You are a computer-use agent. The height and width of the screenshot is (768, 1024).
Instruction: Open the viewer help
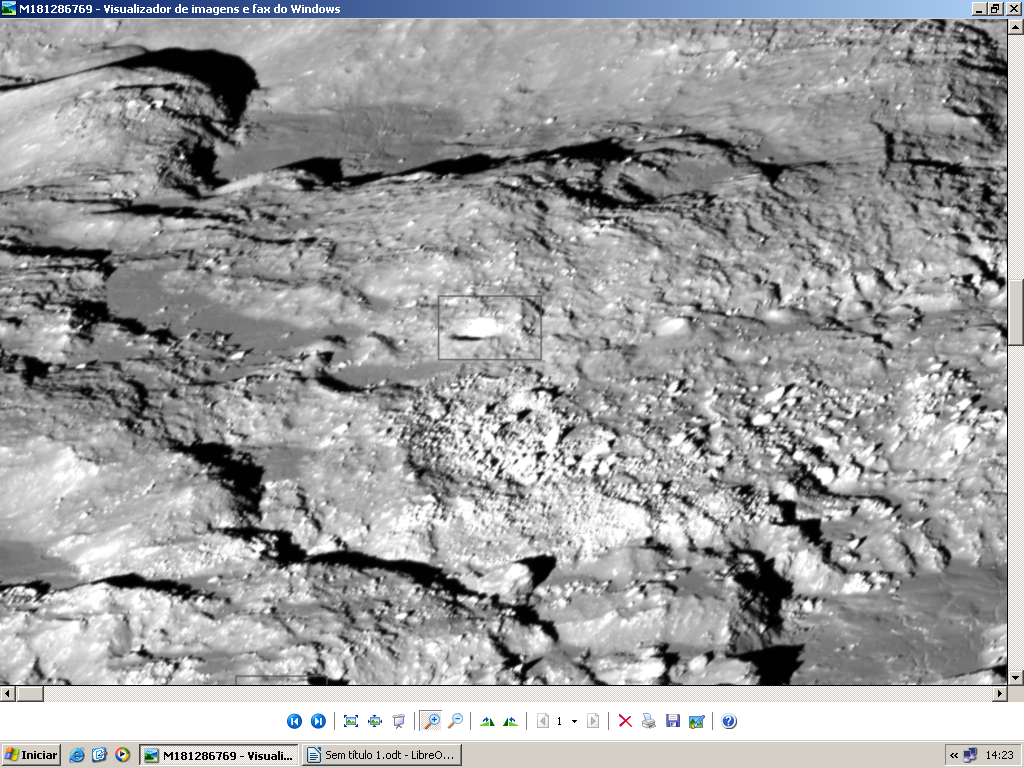[x=729, y=721]
